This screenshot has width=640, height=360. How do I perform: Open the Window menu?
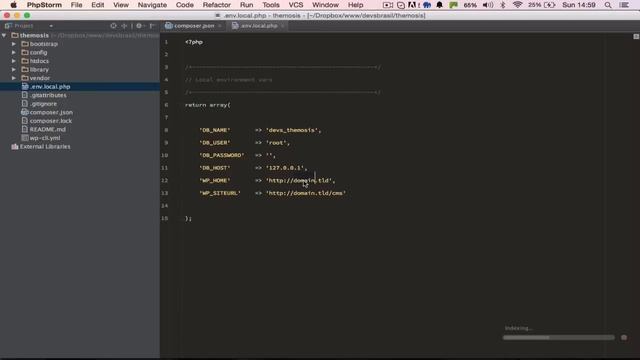point(325,5)
